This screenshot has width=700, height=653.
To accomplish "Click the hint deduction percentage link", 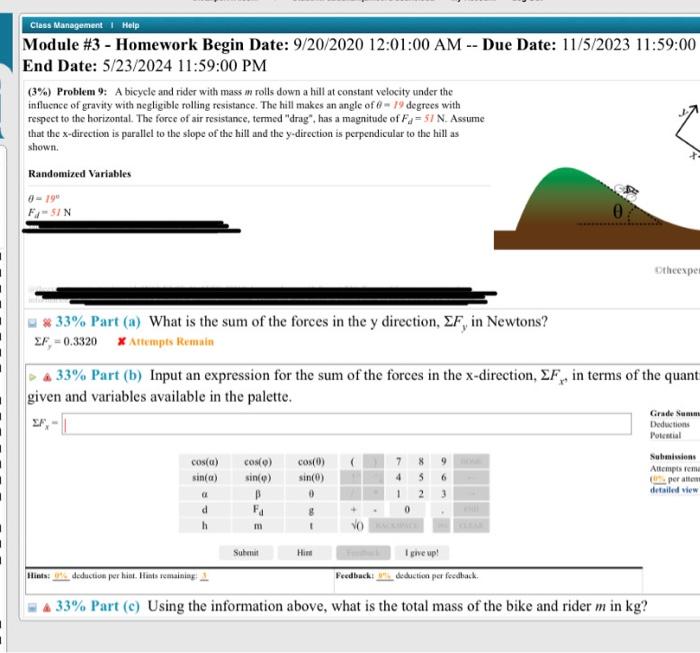I will (x=61, y=576).
